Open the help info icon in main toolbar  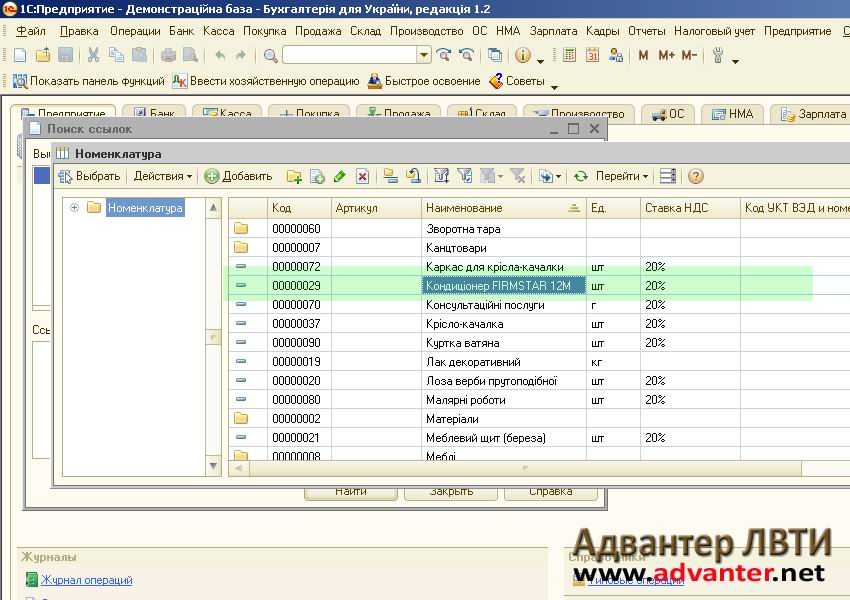tap(523, 55)
